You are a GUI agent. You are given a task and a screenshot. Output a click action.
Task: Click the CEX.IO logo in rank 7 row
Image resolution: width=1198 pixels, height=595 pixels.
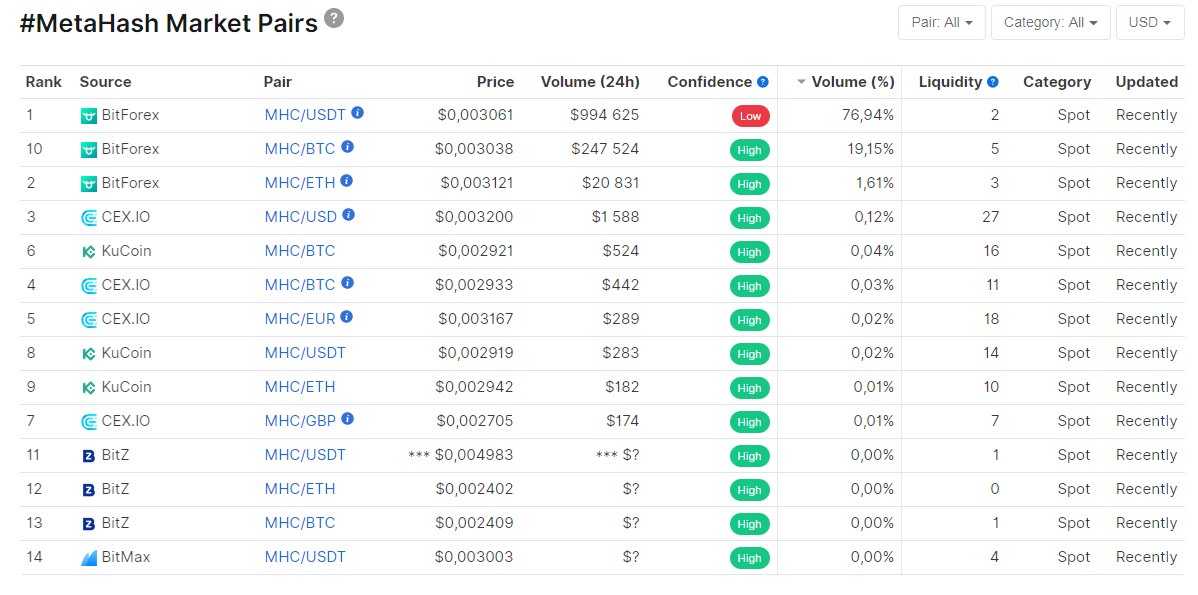pos(89,422)
